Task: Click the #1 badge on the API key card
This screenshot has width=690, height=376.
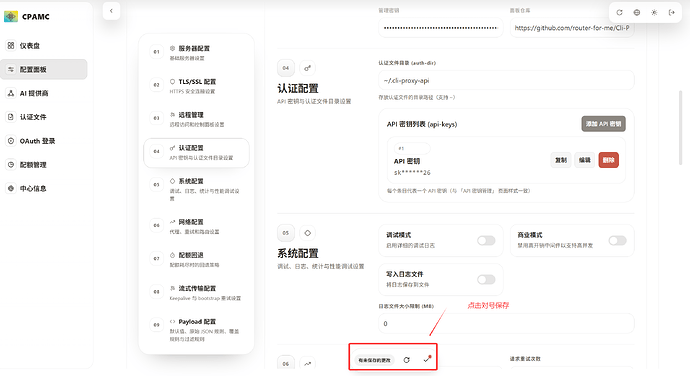Action: coord(411,148)
